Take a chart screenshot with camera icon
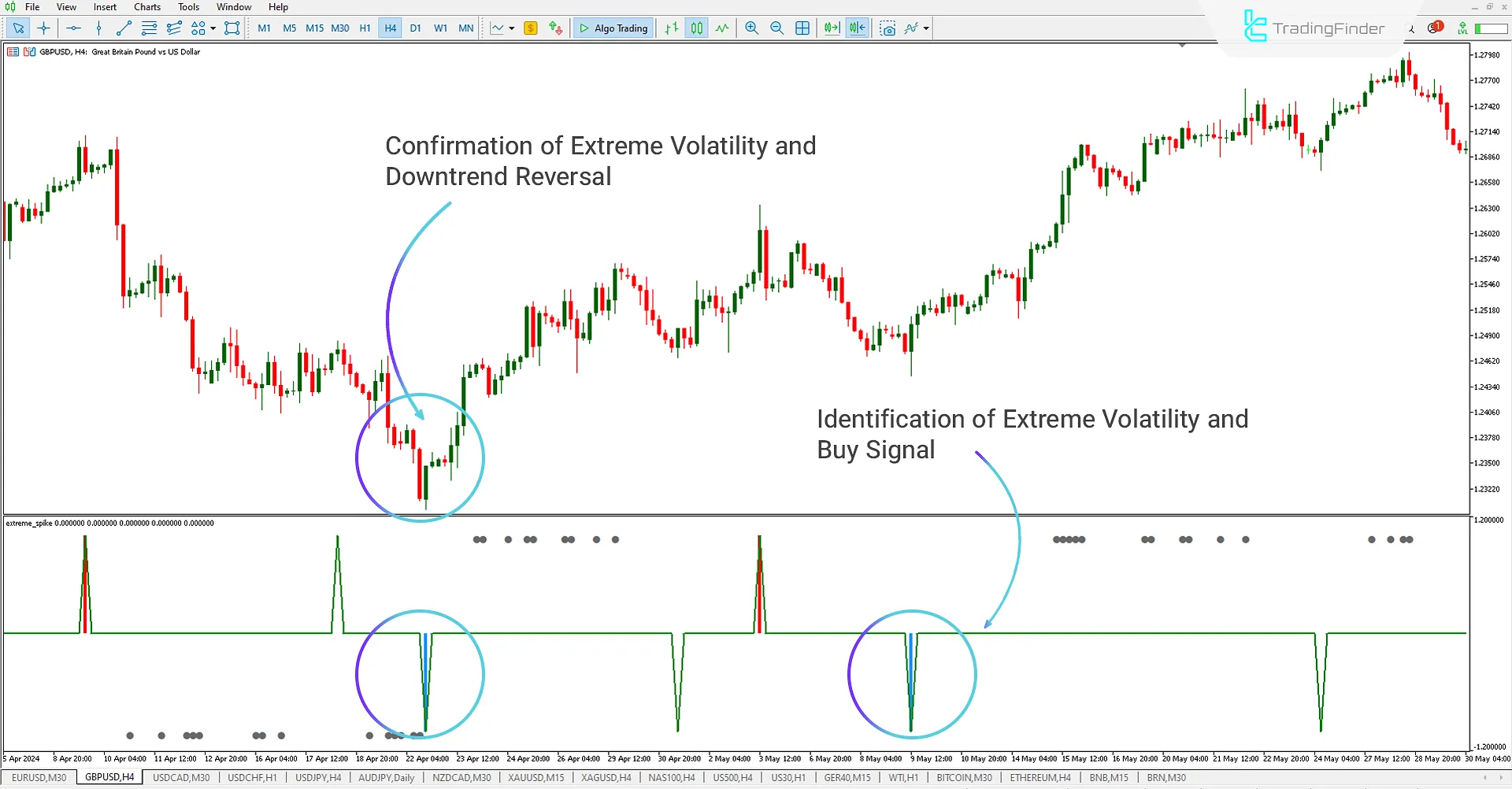 (888, 28)
